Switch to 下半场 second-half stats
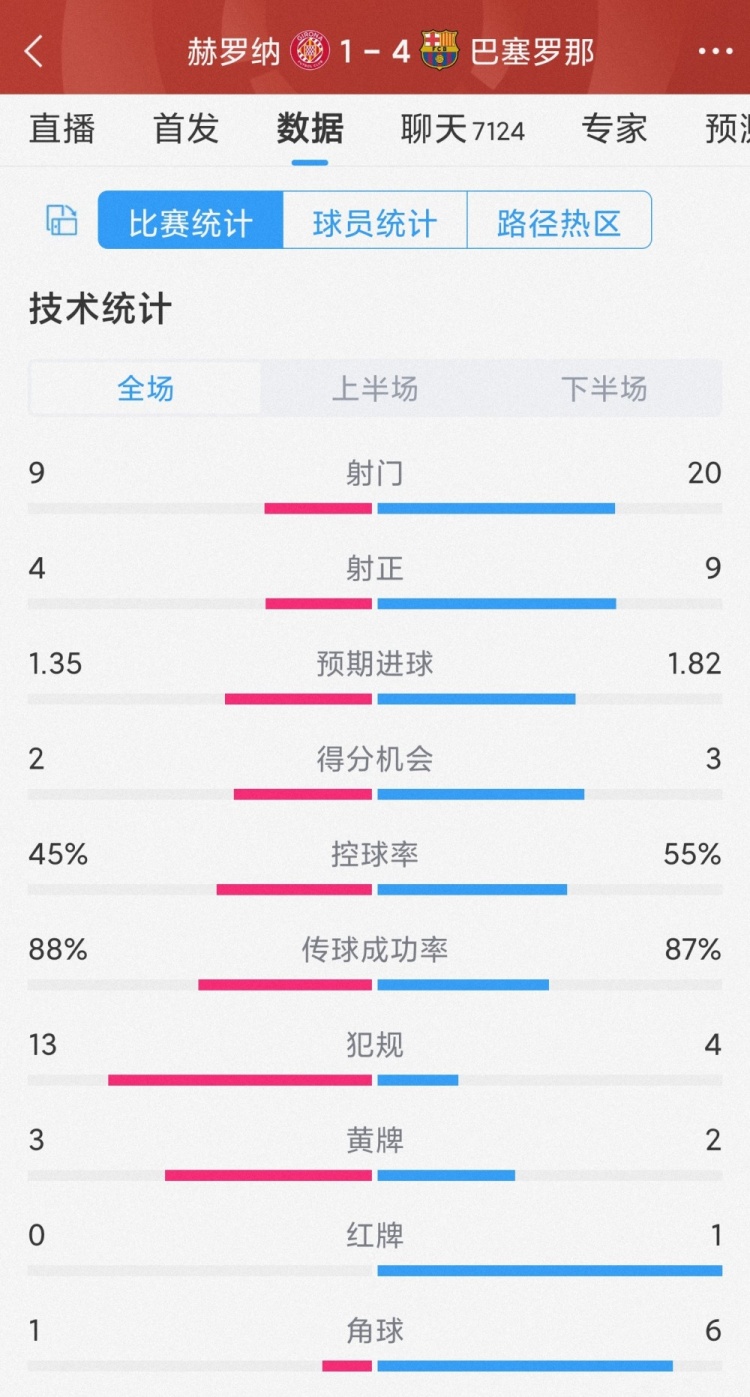Image resolution: width=750 pixels, height=1397 pixels. point(604,389)
